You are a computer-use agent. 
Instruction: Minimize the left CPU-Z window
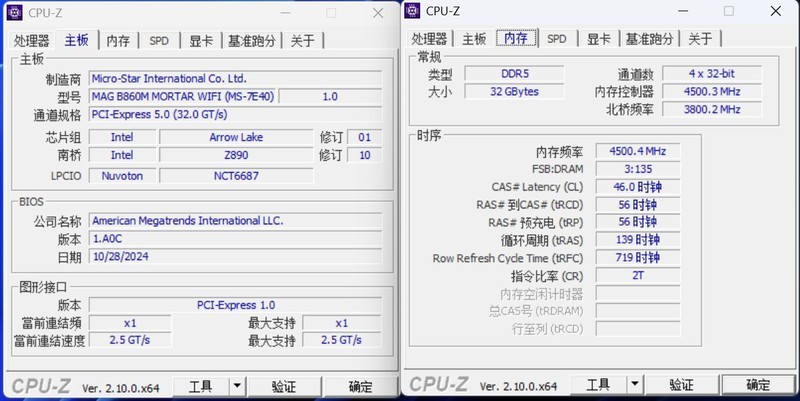point(286,13)
